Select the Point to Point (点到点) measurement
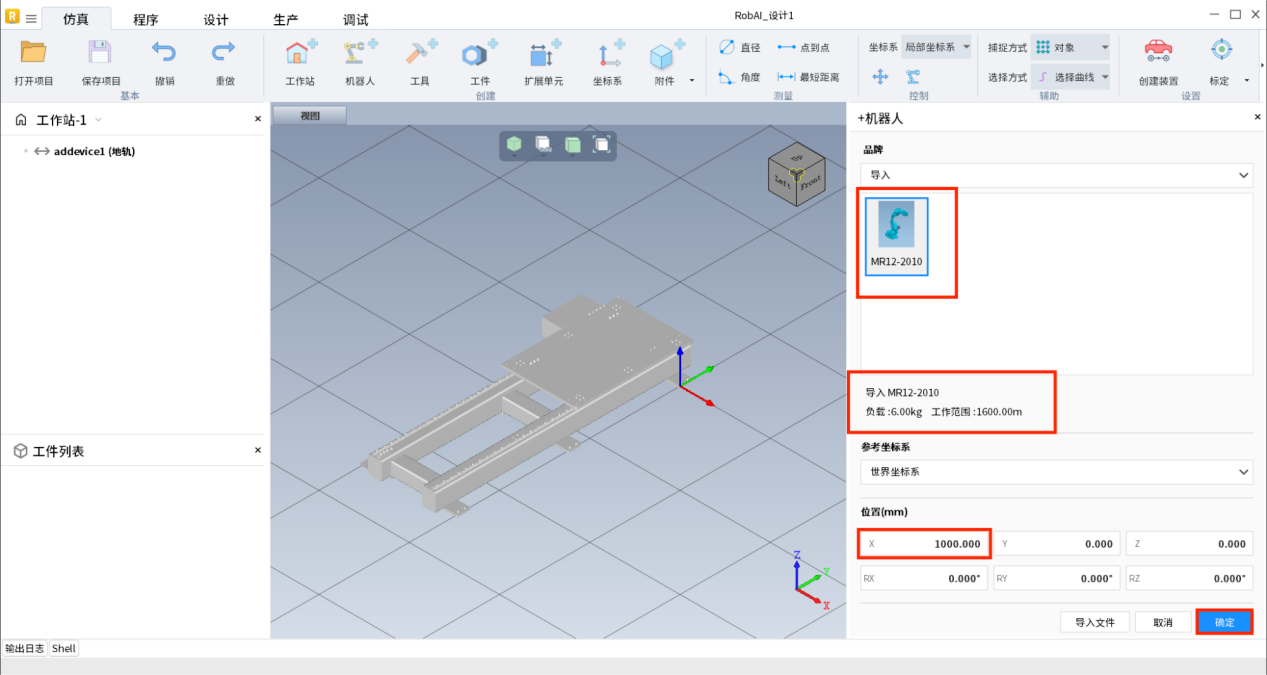Image resolution: width=1267 pixels, height=675 pixels. (804, 47)
